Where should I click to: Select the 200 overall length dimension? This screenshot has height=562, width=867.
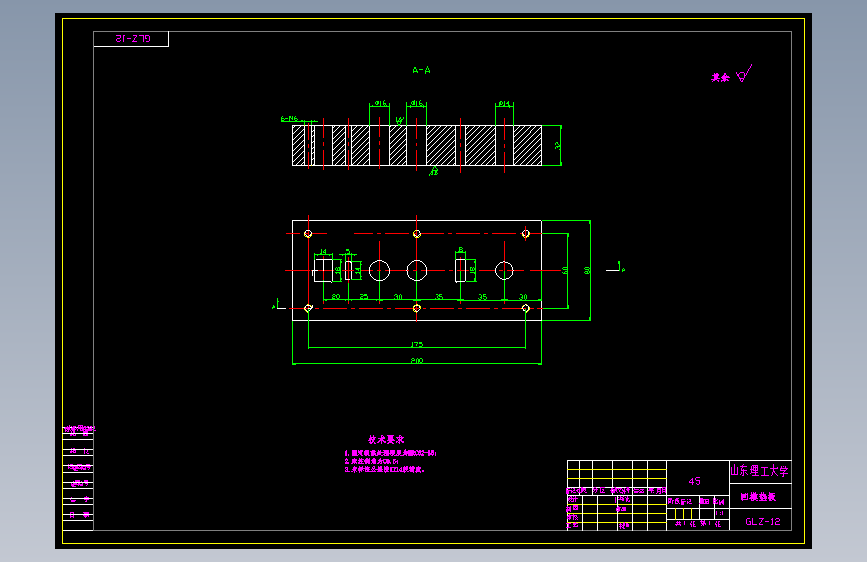tap(417, 360)
